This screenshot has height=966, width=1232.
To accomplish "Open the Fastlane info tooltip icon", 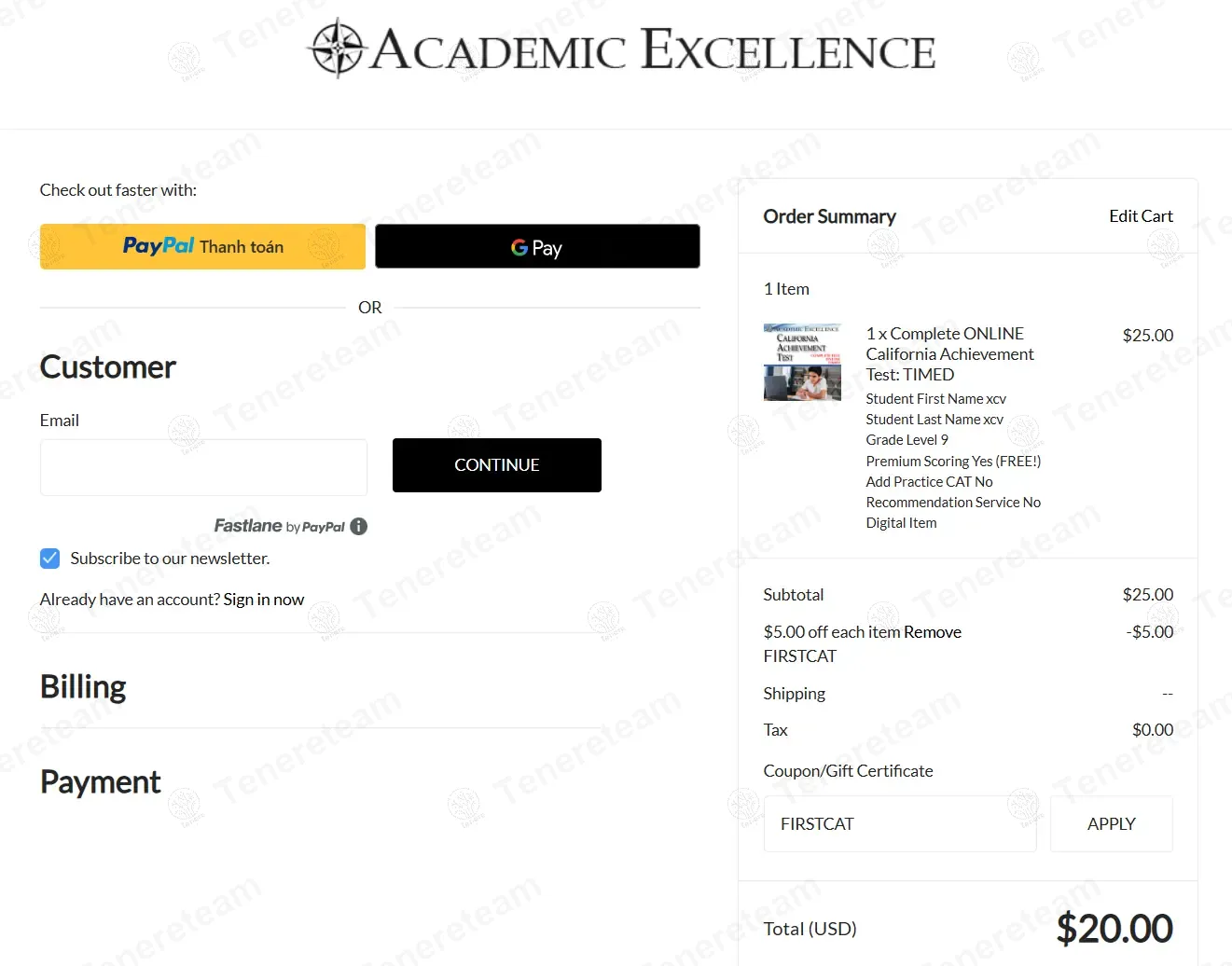I will [x=359, y=526].
